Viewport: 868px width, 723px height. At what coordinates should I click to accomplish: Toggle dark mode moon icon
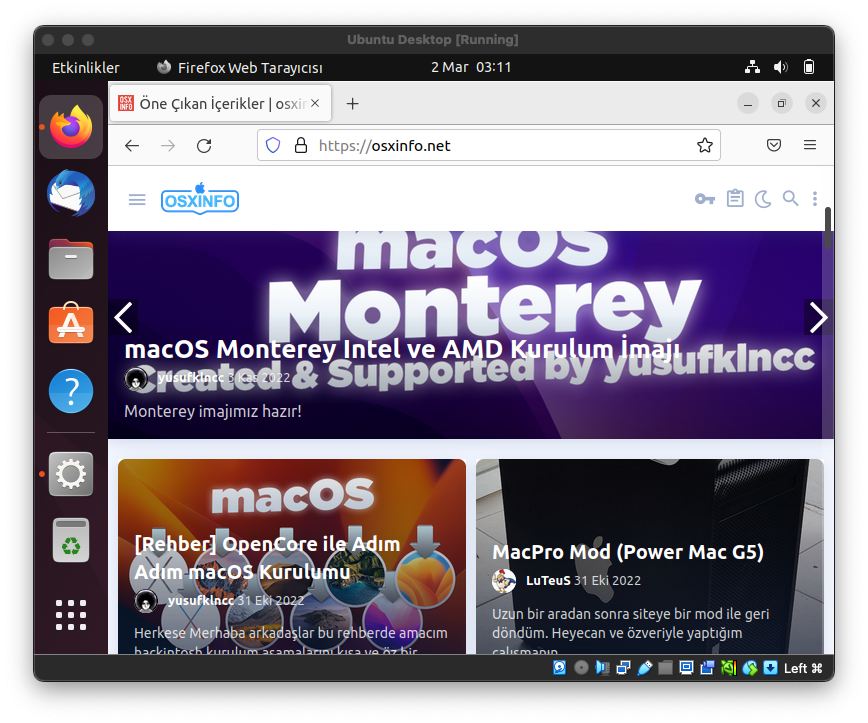pos(763,199)
